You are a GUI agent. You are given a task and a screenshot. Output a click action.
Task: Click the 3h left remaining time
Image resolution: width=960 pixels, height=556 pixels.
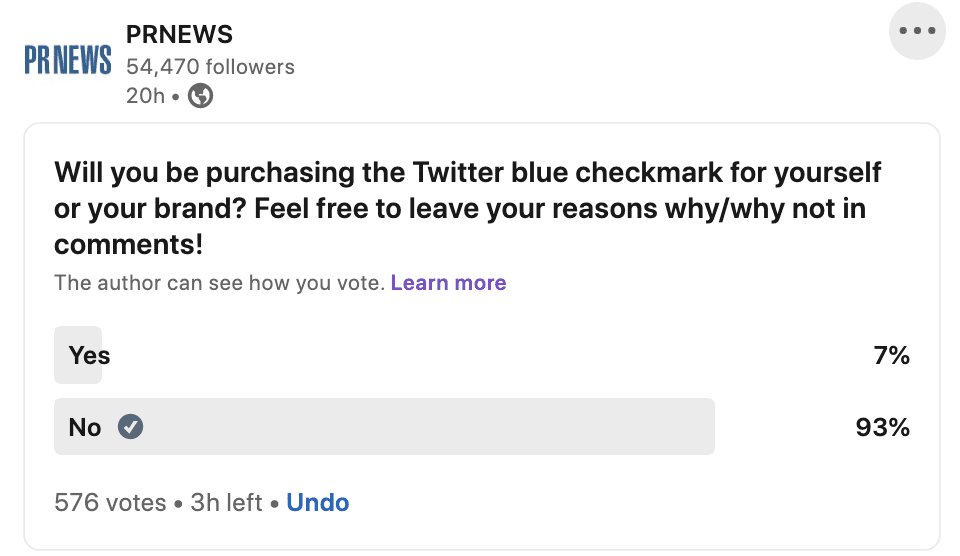(x=226, y=502)
